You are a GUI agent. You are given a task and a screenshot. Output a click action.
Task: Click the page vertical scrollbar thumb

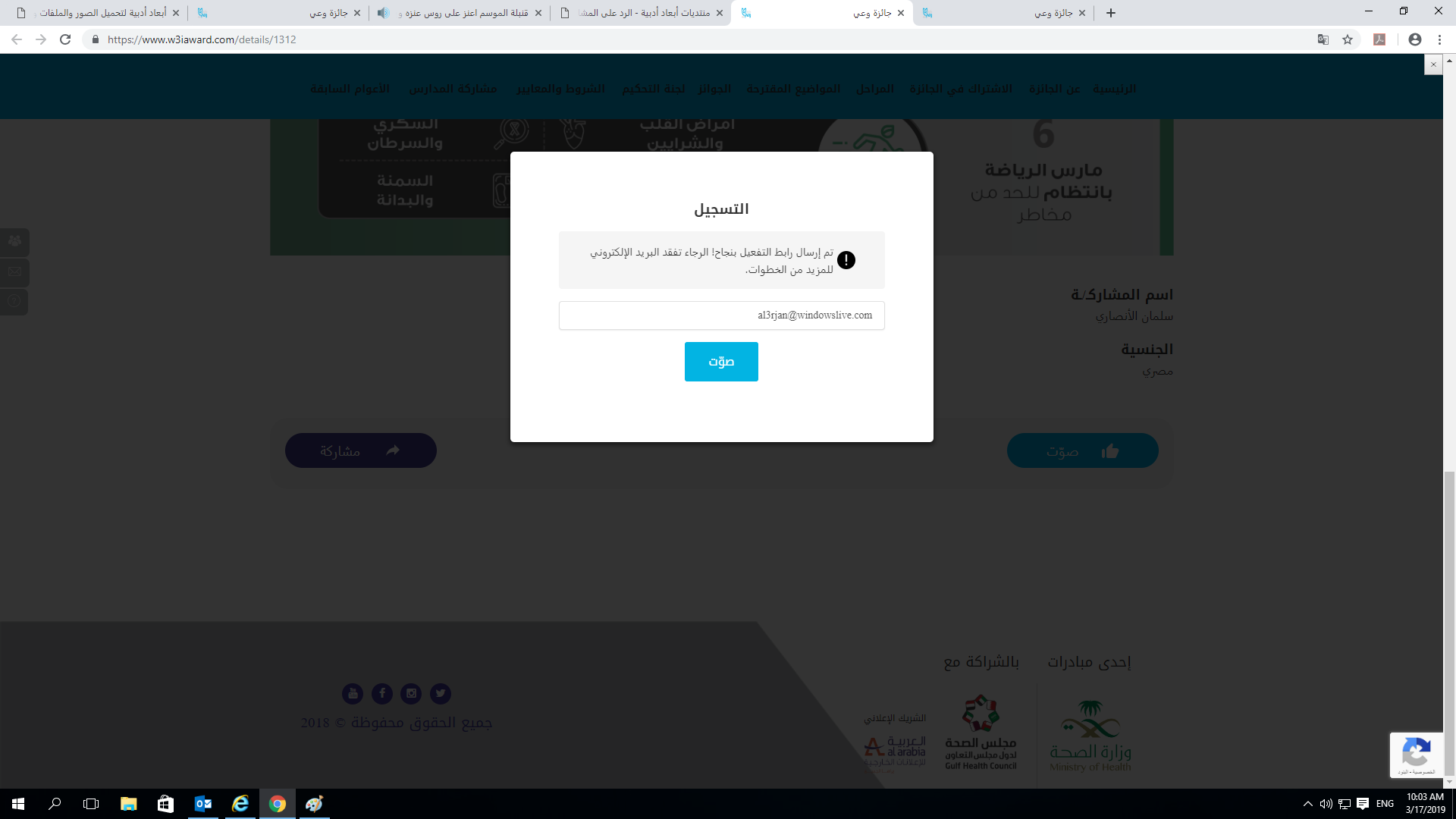1449,622
